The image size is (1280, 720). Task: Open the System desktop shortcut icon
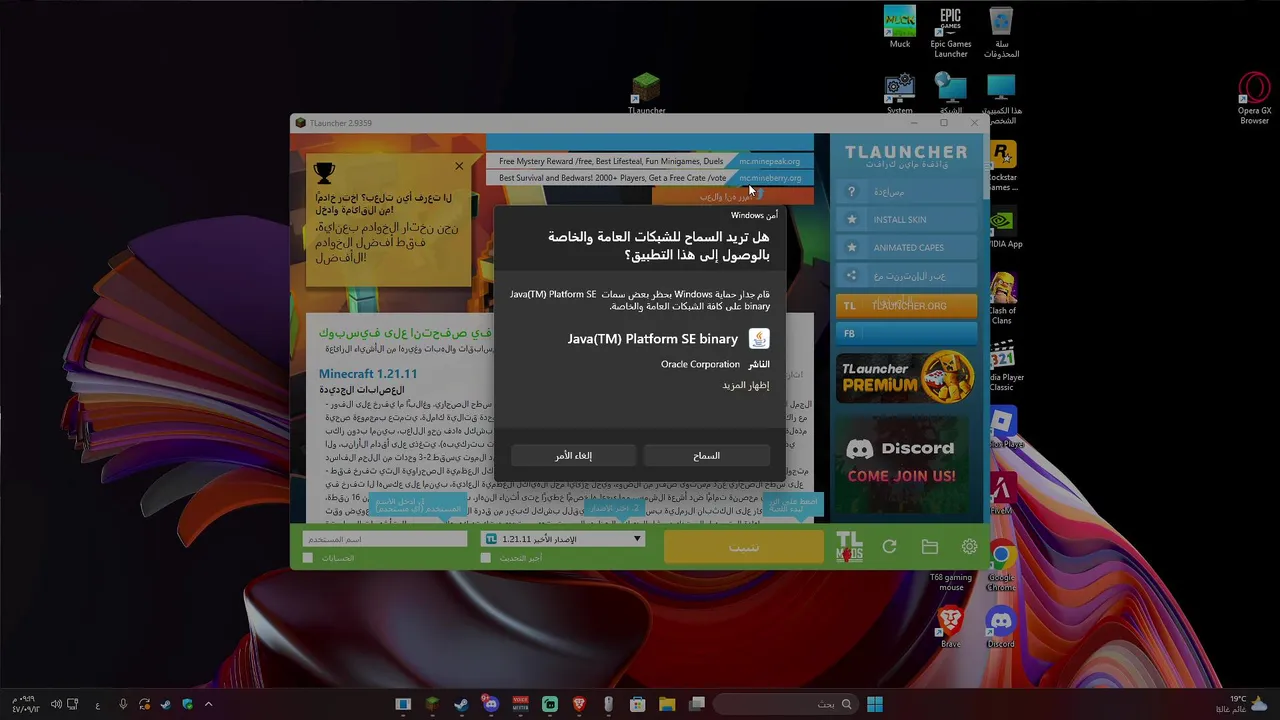(x=900, y=93)
